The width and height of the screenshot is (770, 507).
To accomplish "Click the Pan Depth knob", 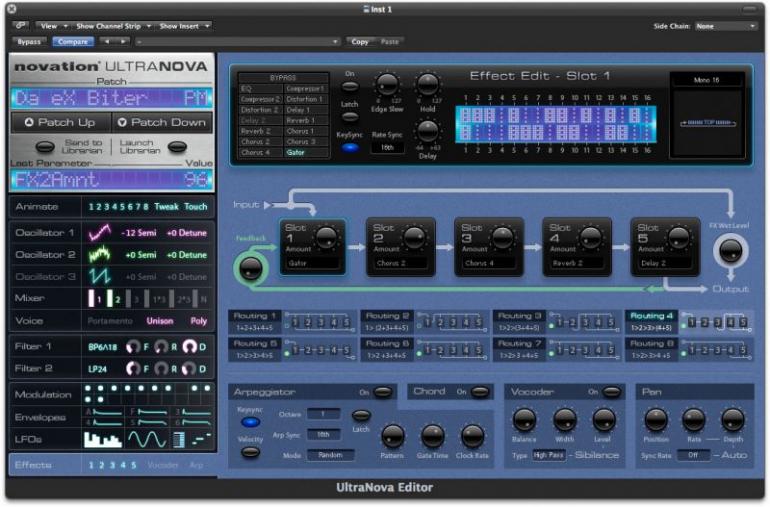I will pos(733,420).
